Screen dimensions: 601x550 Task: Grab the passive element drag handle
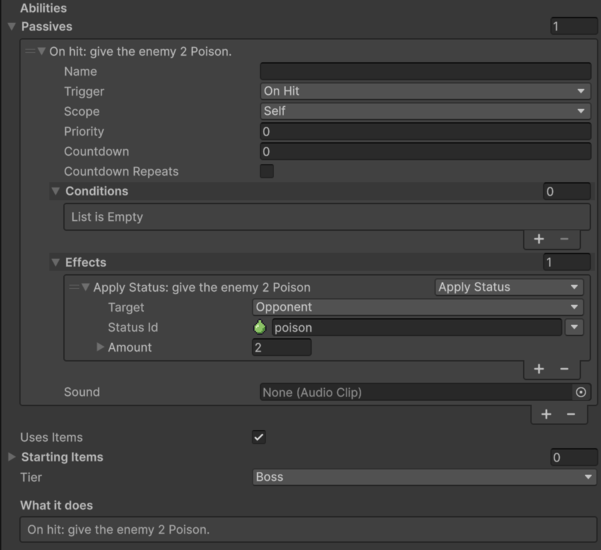(x=30, y=51)
